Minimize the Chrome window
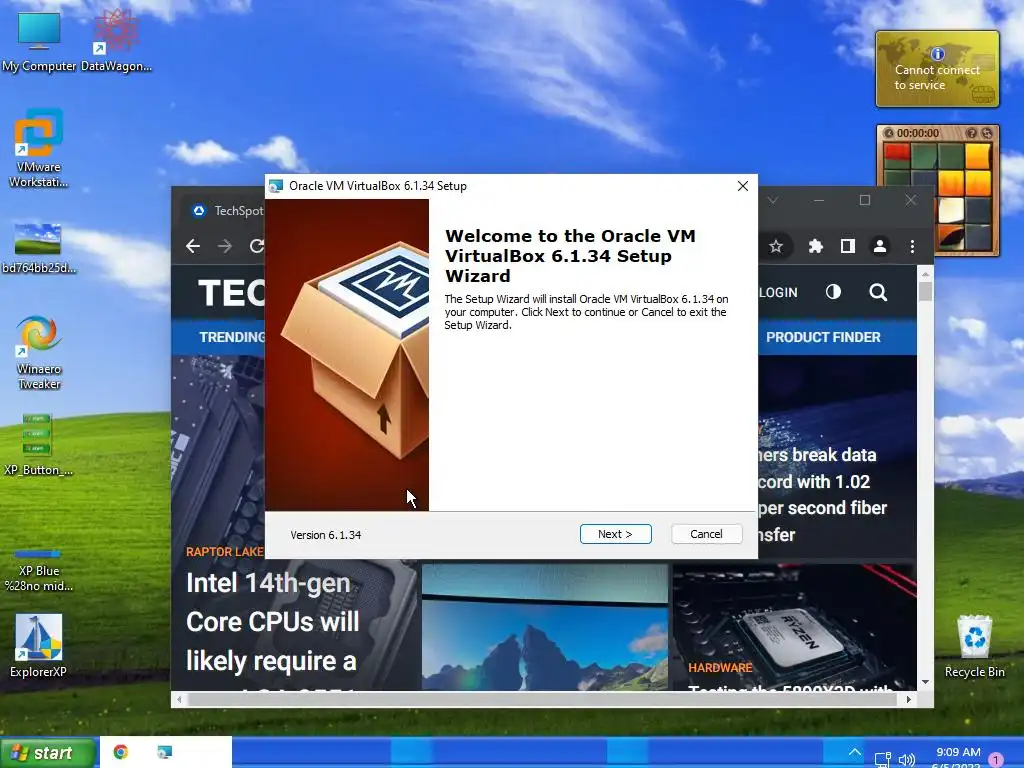The image size is (1024, 768). pos(819,200)
